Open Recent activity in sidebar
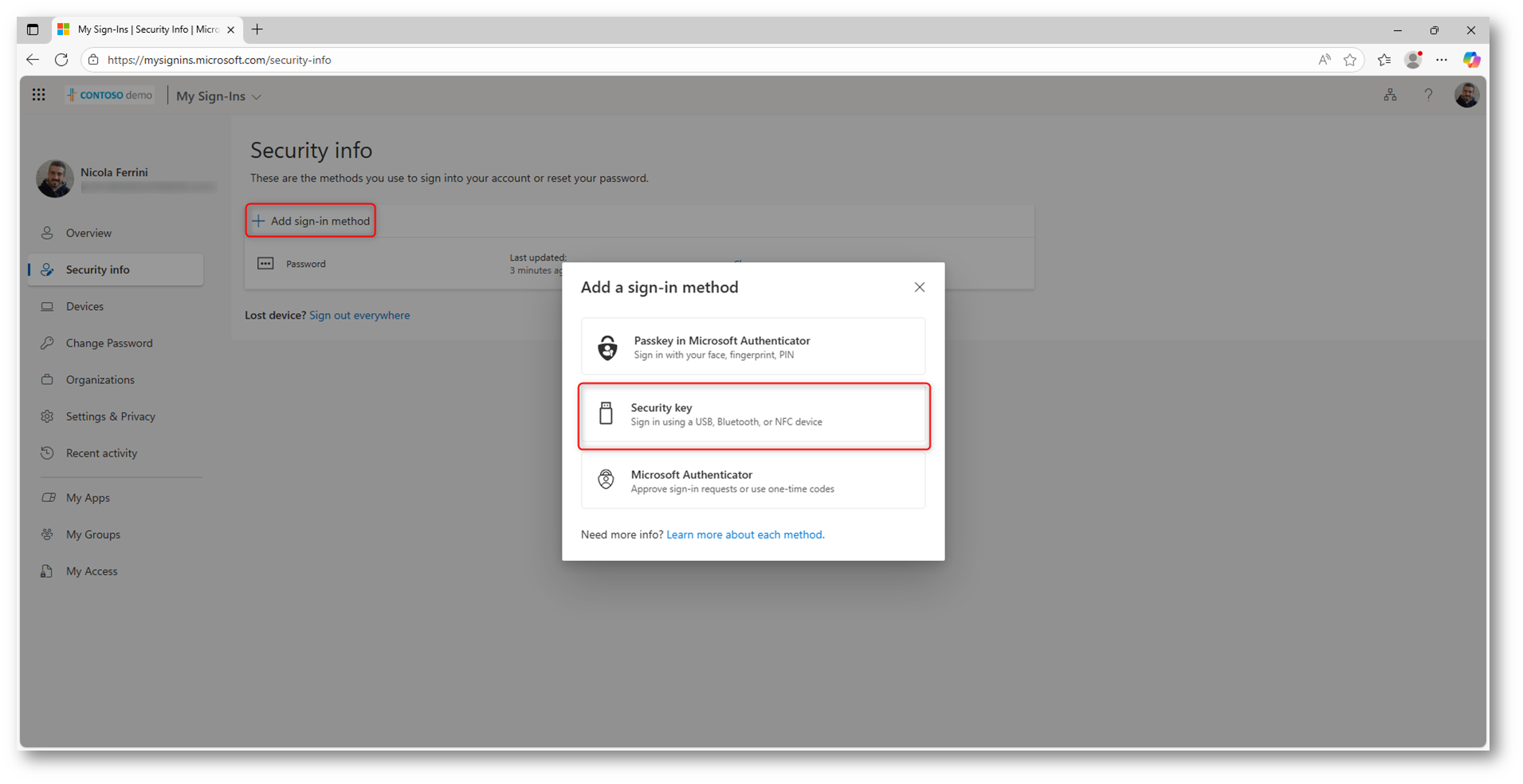 [101, 453]
